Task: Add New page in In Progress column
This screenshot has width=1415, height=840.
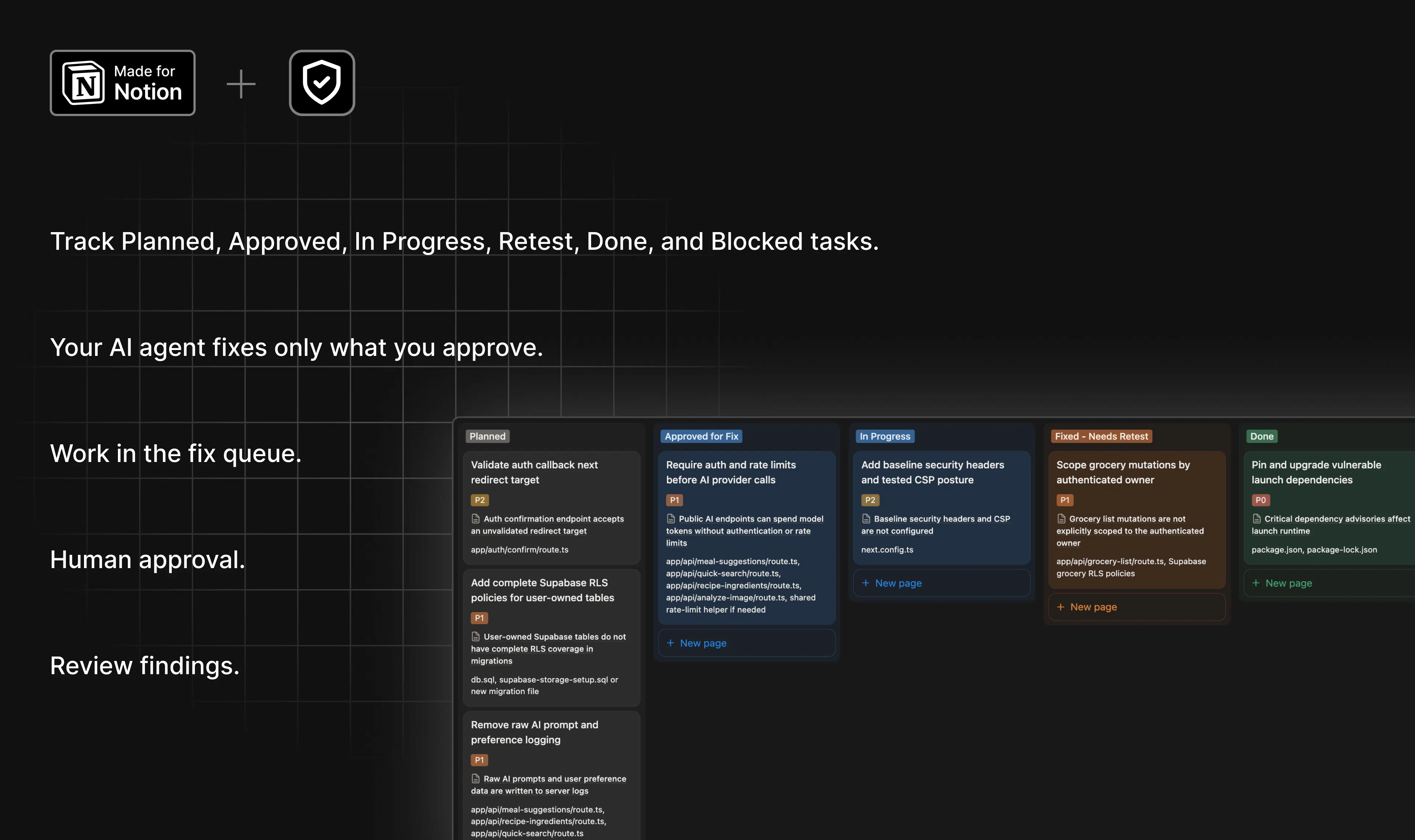Action: click(x=942, y=583)
